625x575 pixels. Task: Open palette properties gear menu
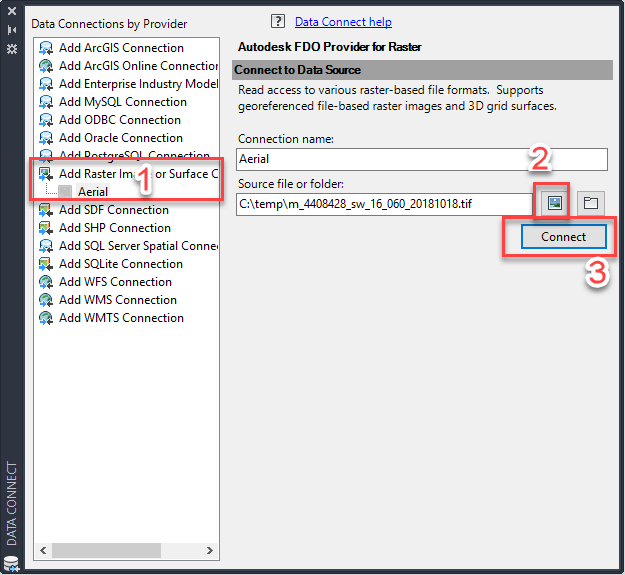tap(12, 49)
